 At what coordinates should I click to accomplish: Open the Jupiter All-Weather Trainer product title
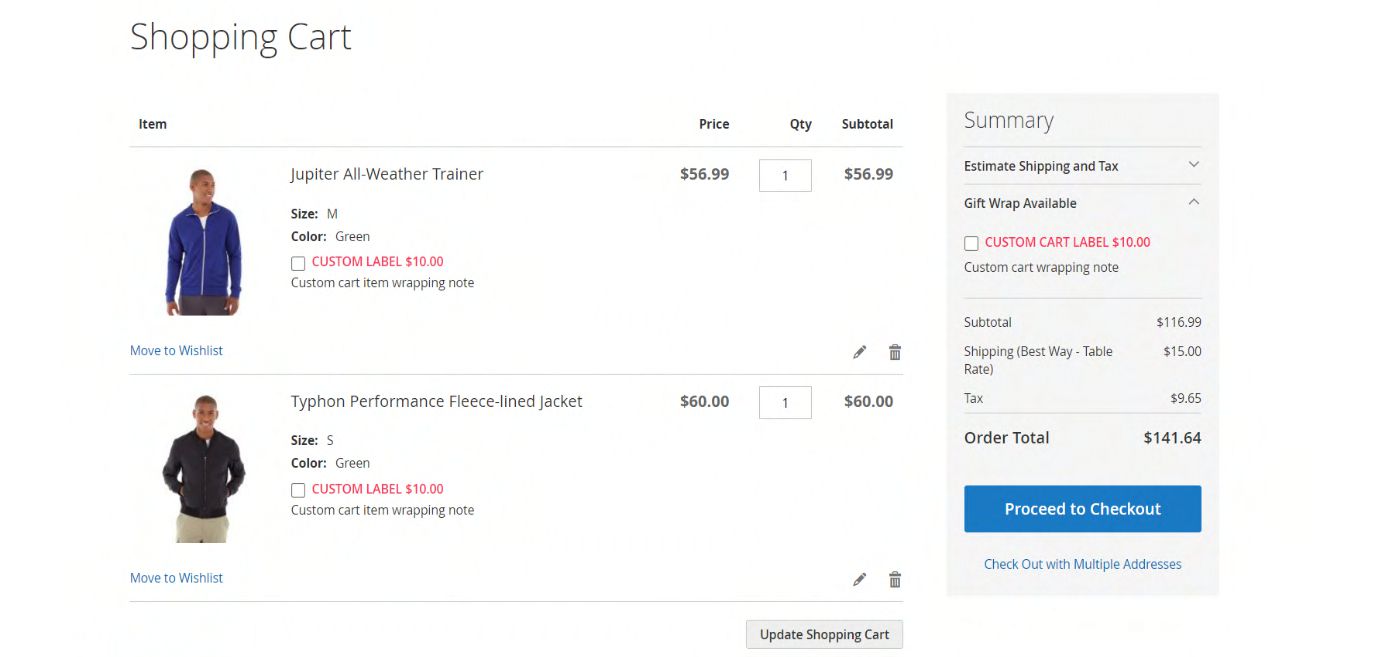pos(387,174)
